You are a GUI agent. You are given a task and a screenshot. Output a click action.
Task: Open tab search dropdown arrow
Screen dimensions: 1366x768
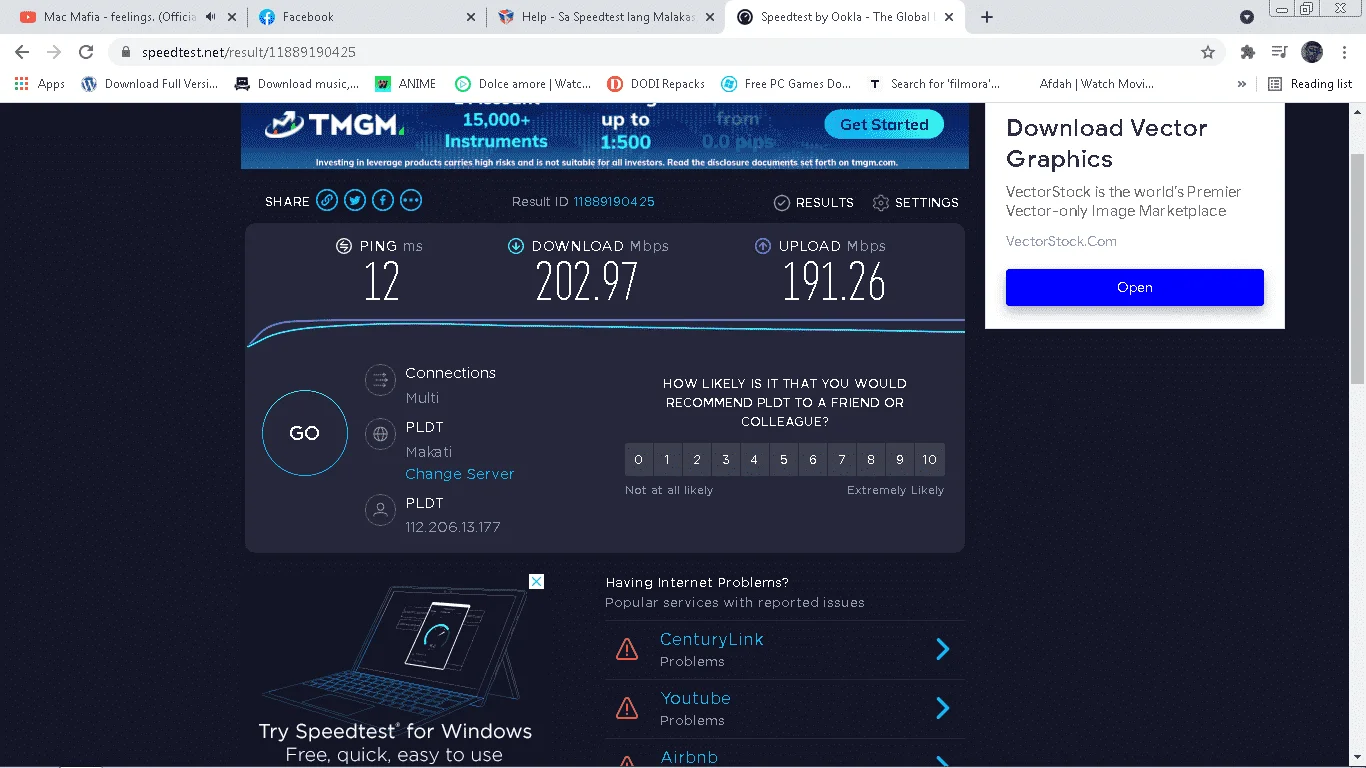tap(1247, 17)
